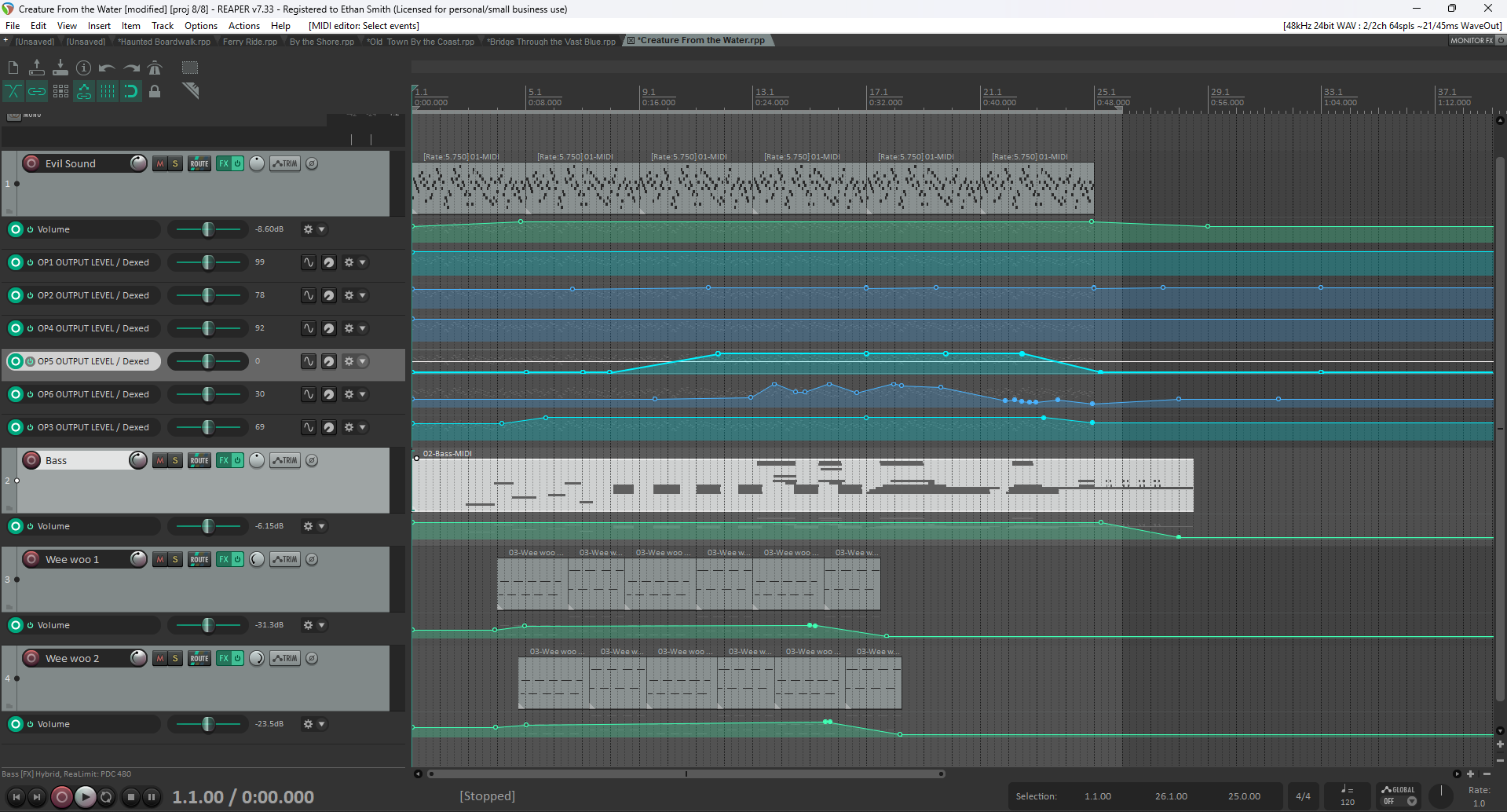1507x812 pixels.
Task: Toggle move envelope points with items icon
Action: 84,92
